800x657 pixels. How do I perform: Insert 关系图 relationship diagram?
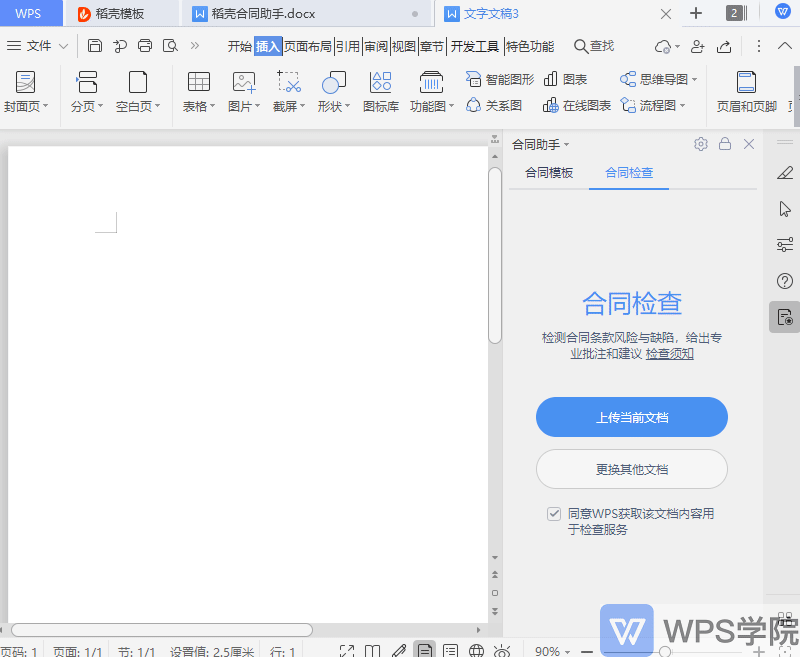[x=494, y=106]
